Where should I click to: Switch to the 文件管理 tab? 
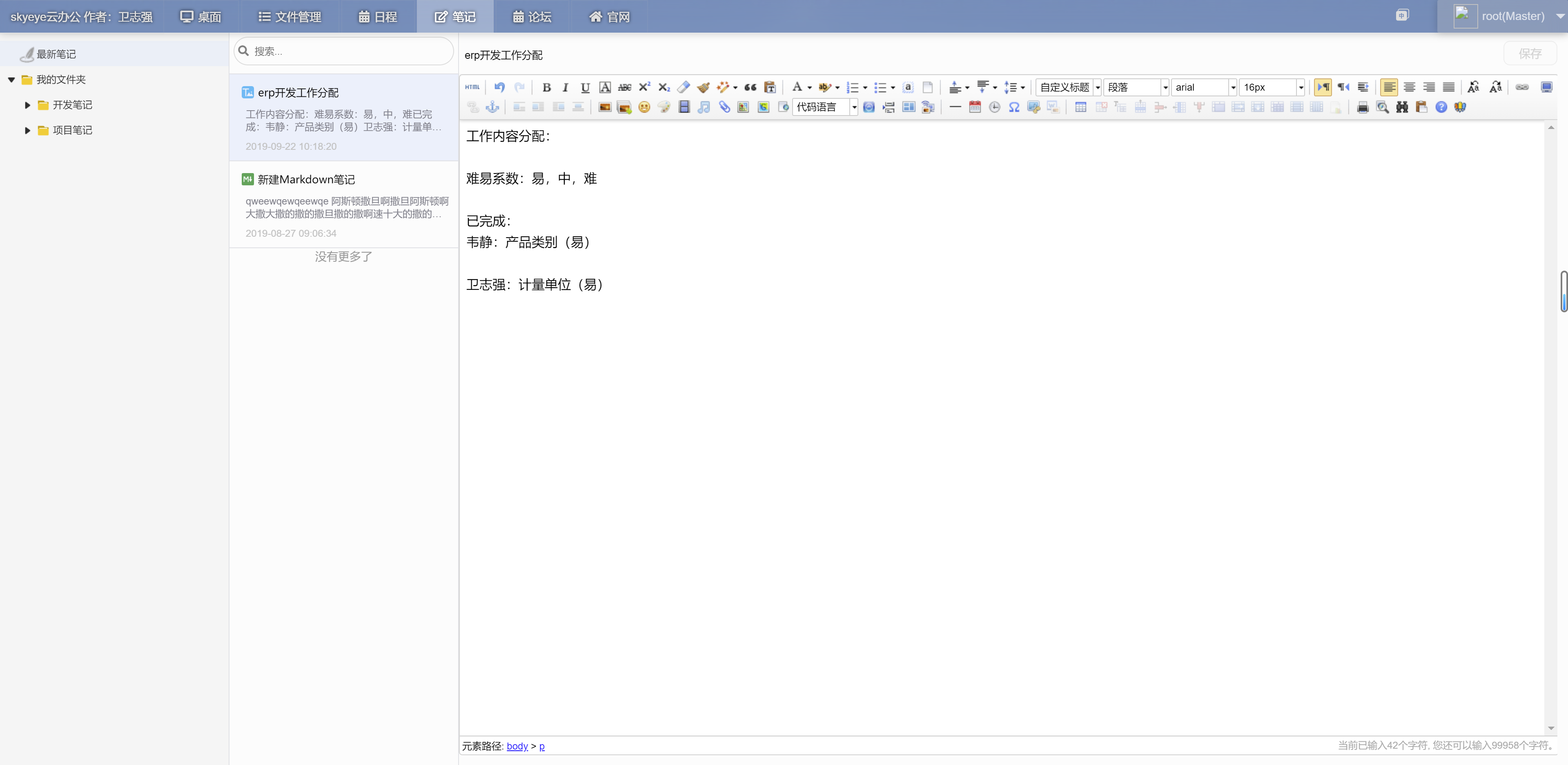pos(290,16)
